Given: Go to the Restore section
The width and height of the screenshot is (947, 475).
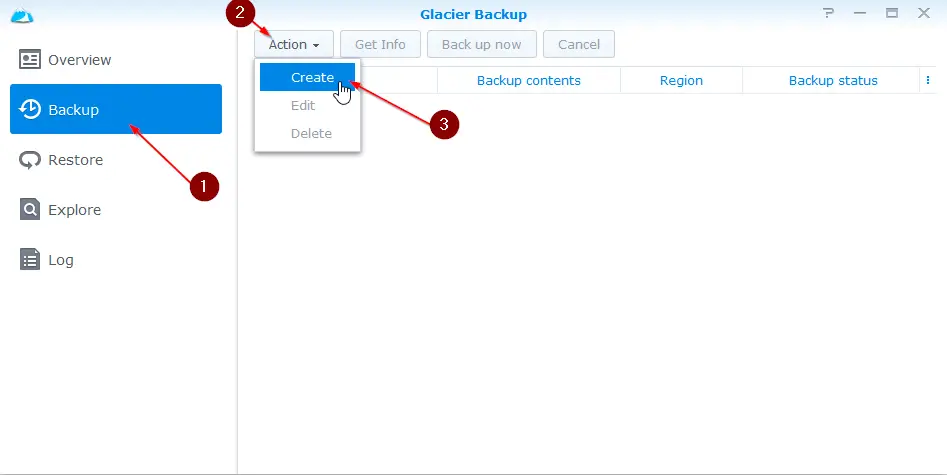Looking at the screenshot, I should [116, 160].
